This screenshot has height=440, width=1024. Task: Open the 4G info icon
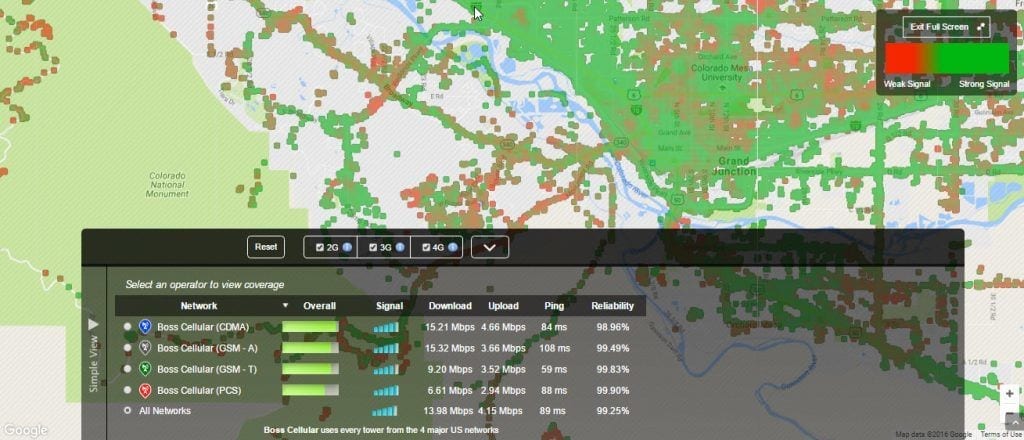[x=452, y=247]
